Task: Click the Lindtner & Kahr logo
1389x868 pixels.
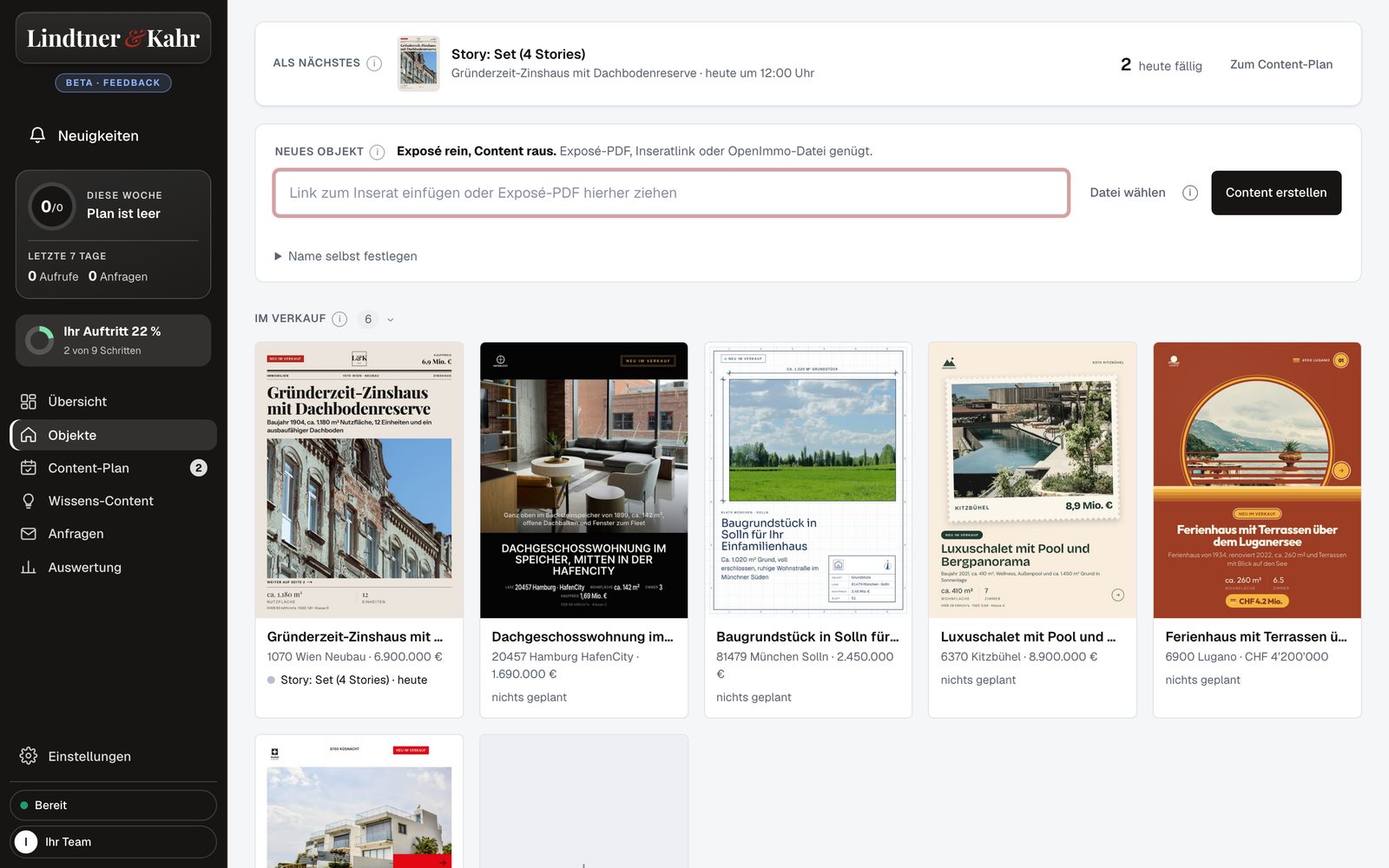Action: click(x=113, y=38)
